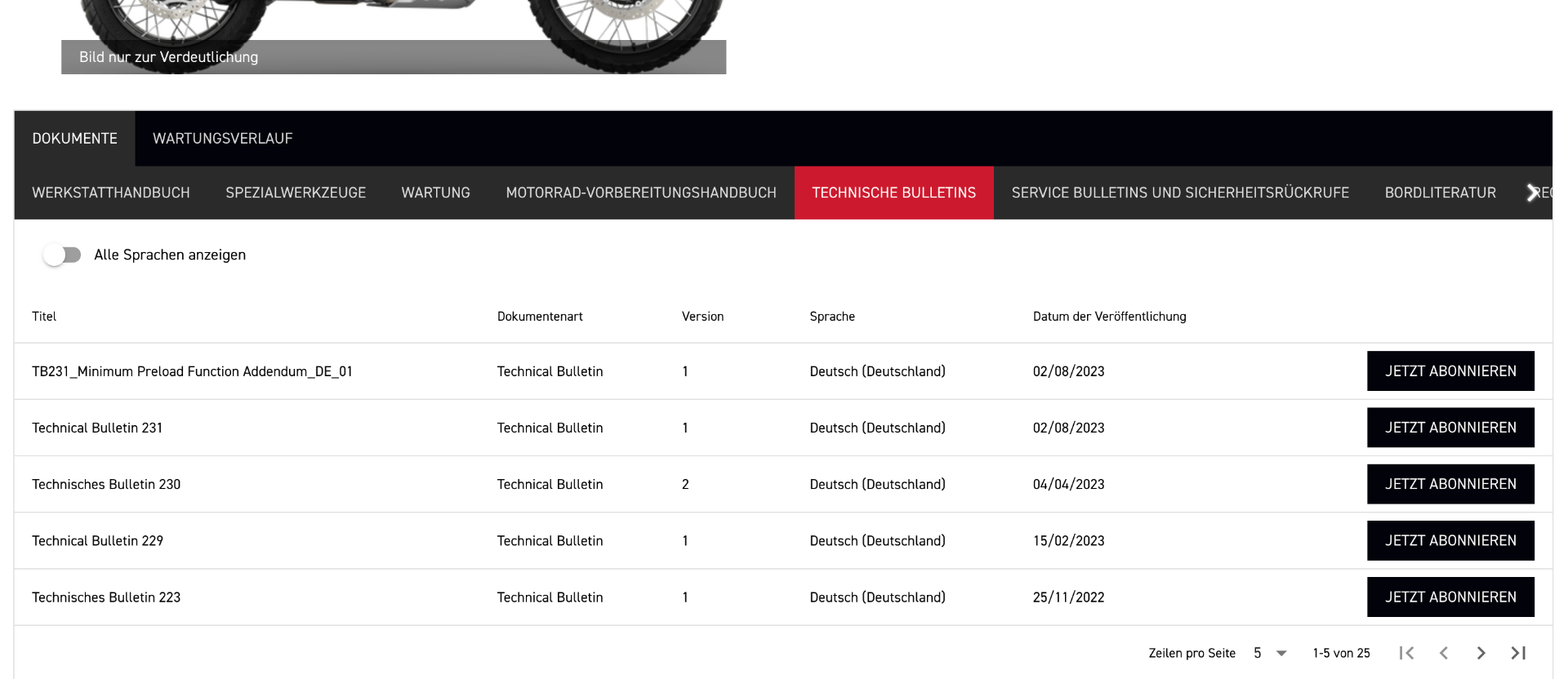Select the Spezialwerkzeuge tab
Screen dimensions: 1568x679
point(296,193)
